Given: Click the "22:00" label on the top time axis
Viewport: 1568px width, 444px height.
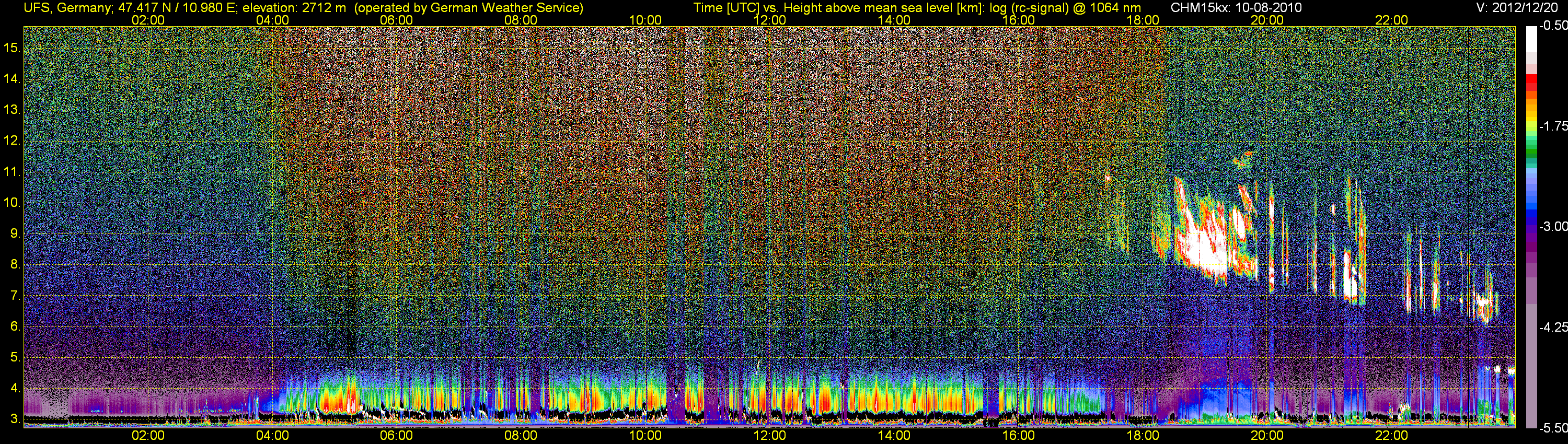Looking at the screenshot, I should click(x=1391, y=20).
